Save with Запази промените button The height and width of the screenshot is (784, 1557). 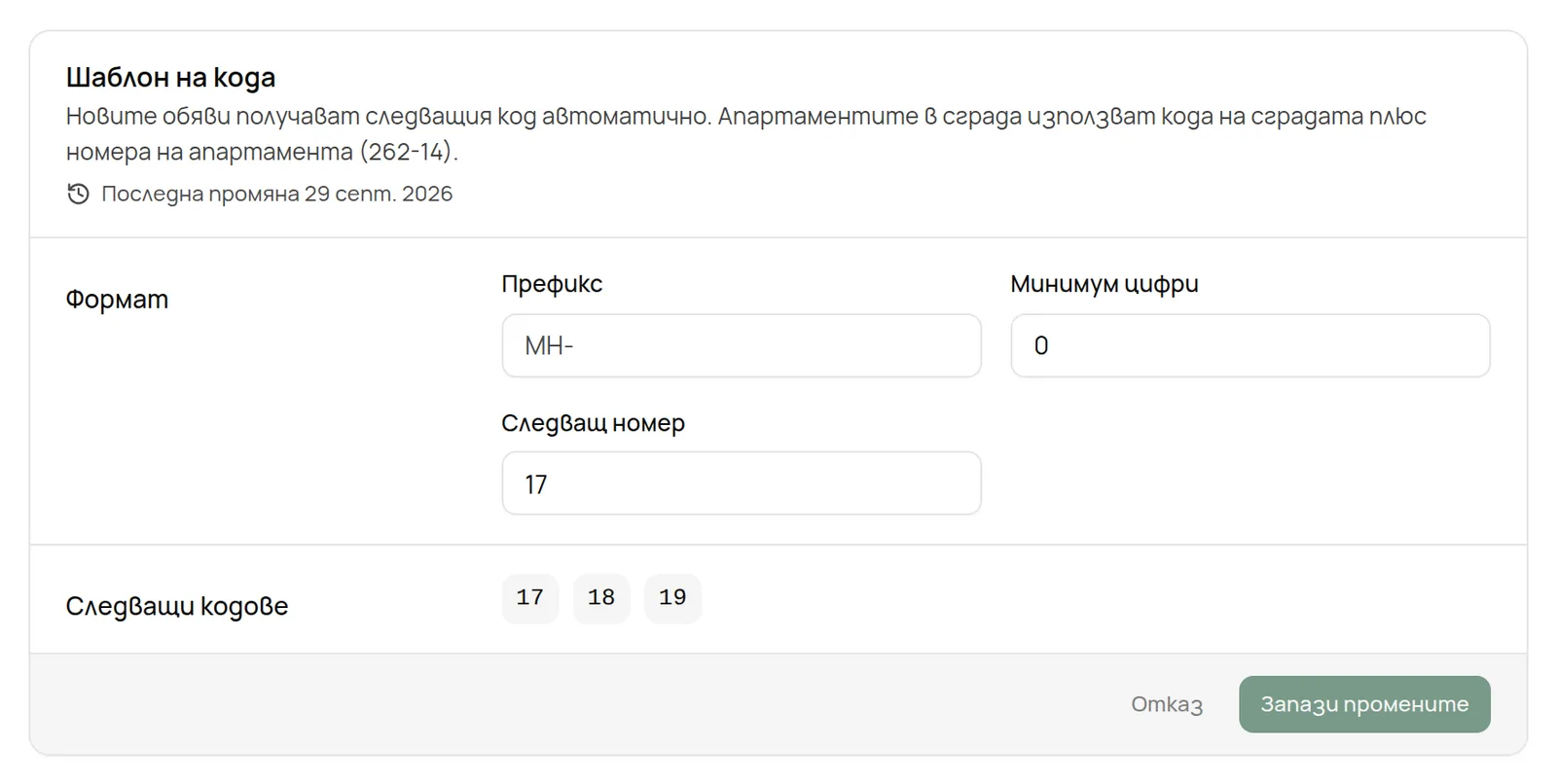(x=1364, y=704)
